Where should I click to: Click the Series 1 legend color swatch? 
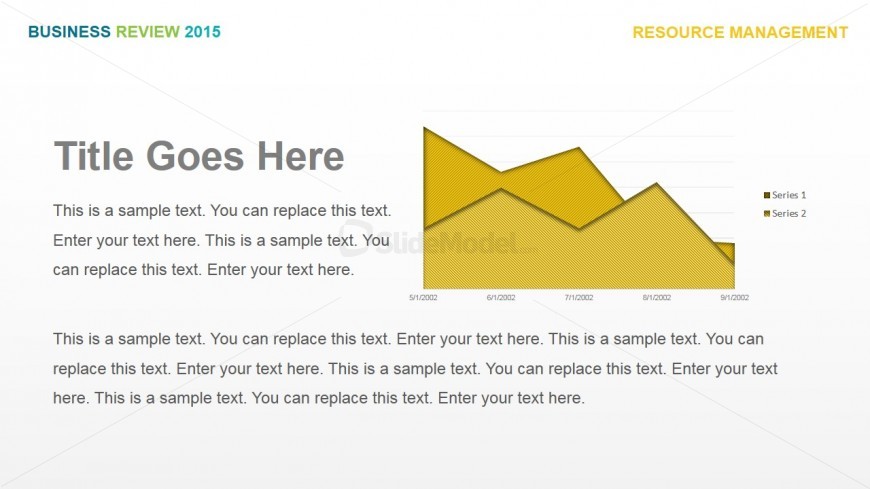click(x=767, y=195)
